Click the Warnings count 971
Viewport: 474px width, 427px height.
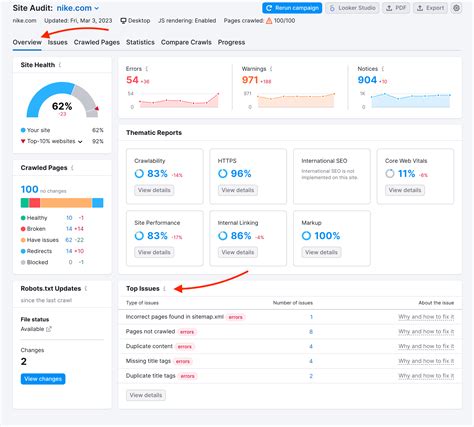250,80
